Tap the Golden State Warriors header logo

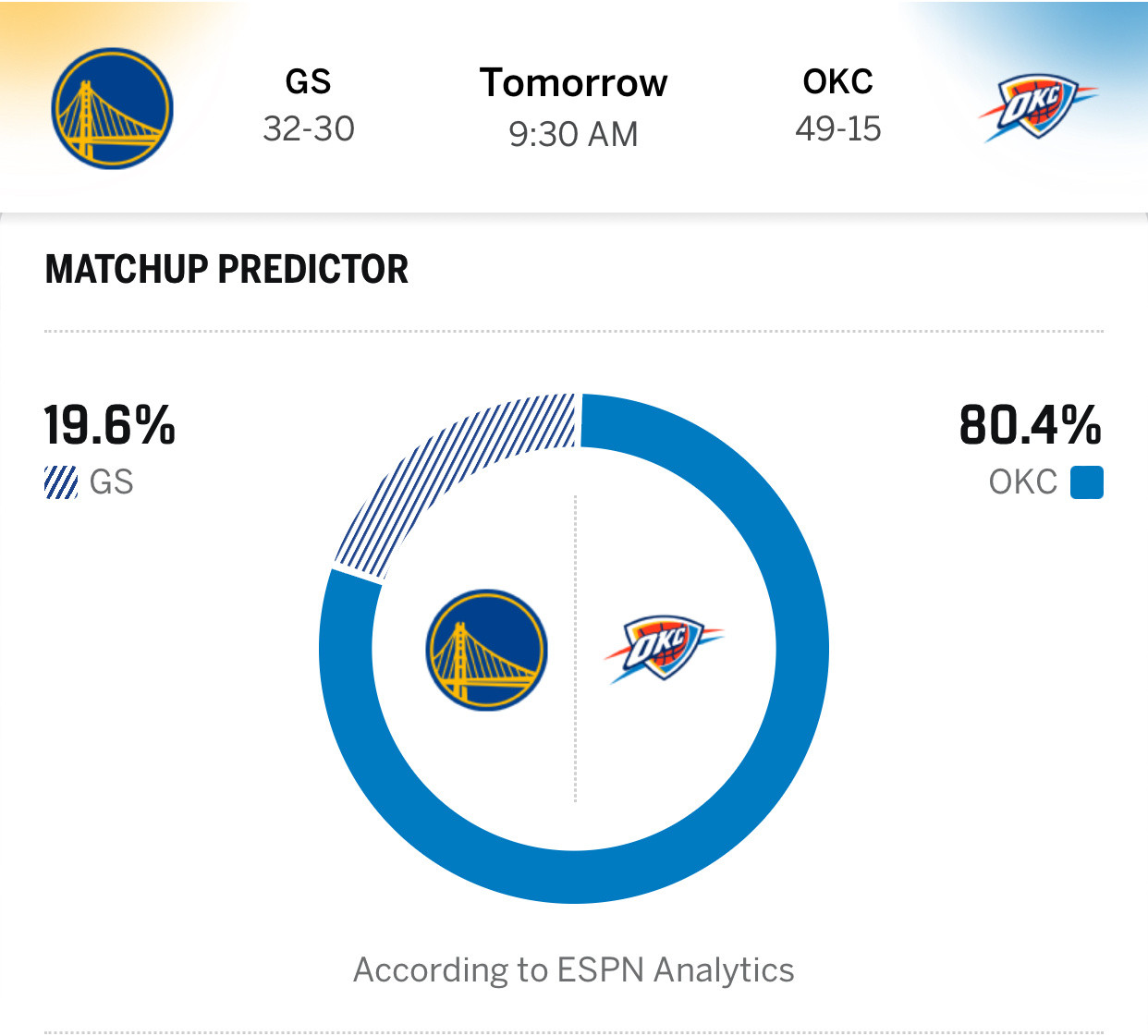click(x=112, y=108)
